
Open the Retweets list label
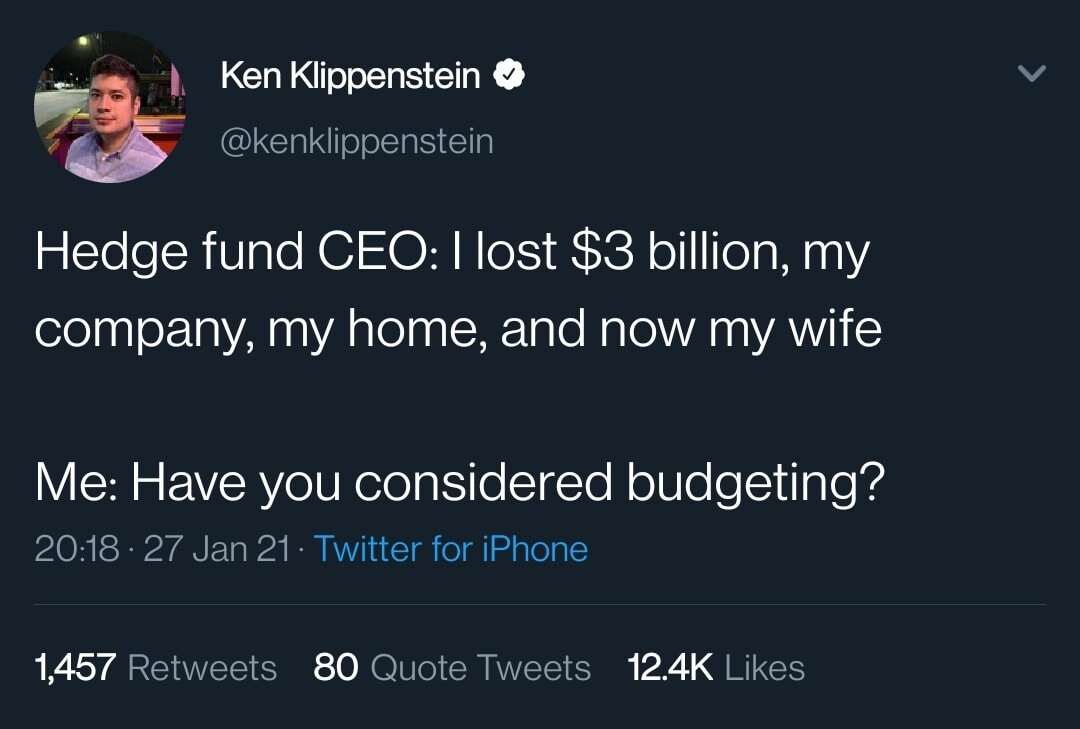(x=202, y=668)
